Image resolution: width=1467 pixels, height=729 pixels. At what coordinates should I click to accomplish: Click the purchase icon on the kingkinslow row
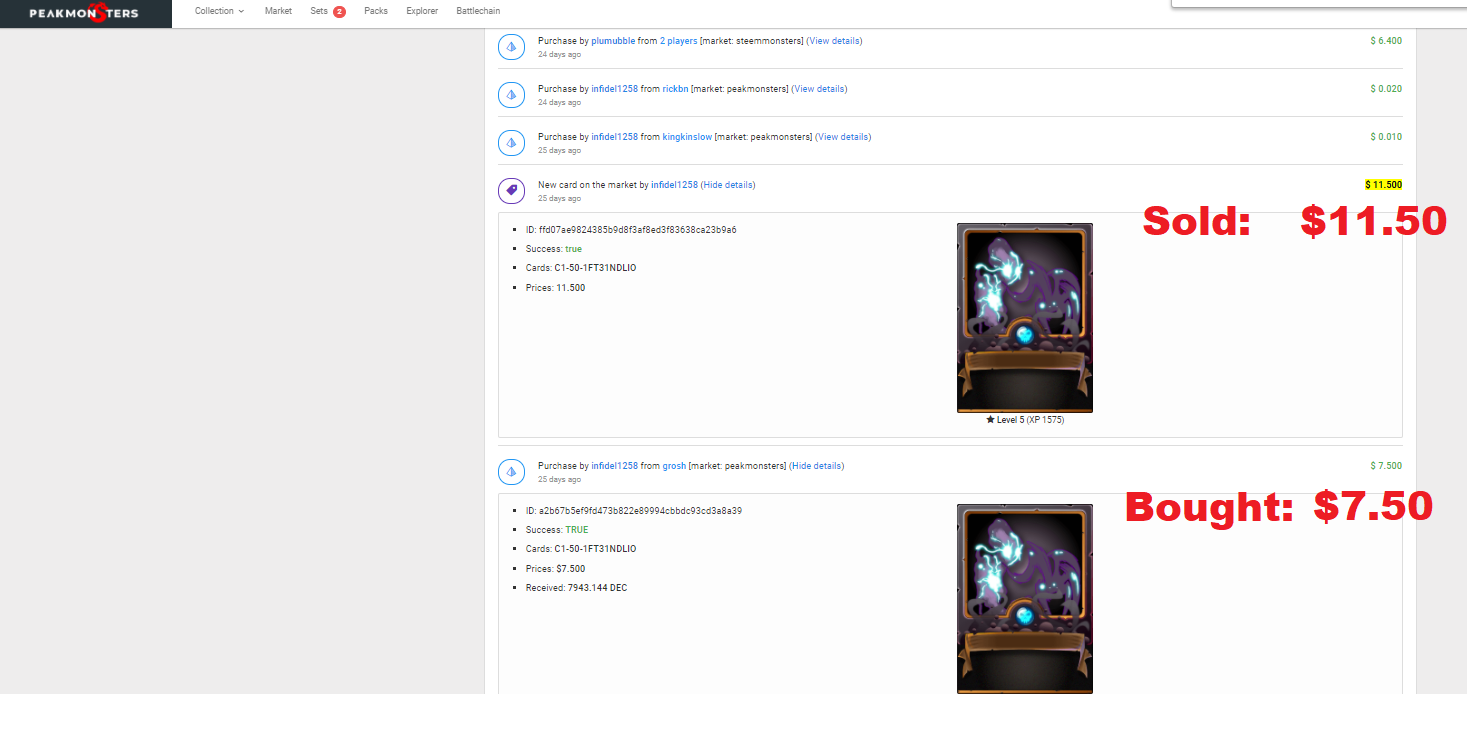511,143
